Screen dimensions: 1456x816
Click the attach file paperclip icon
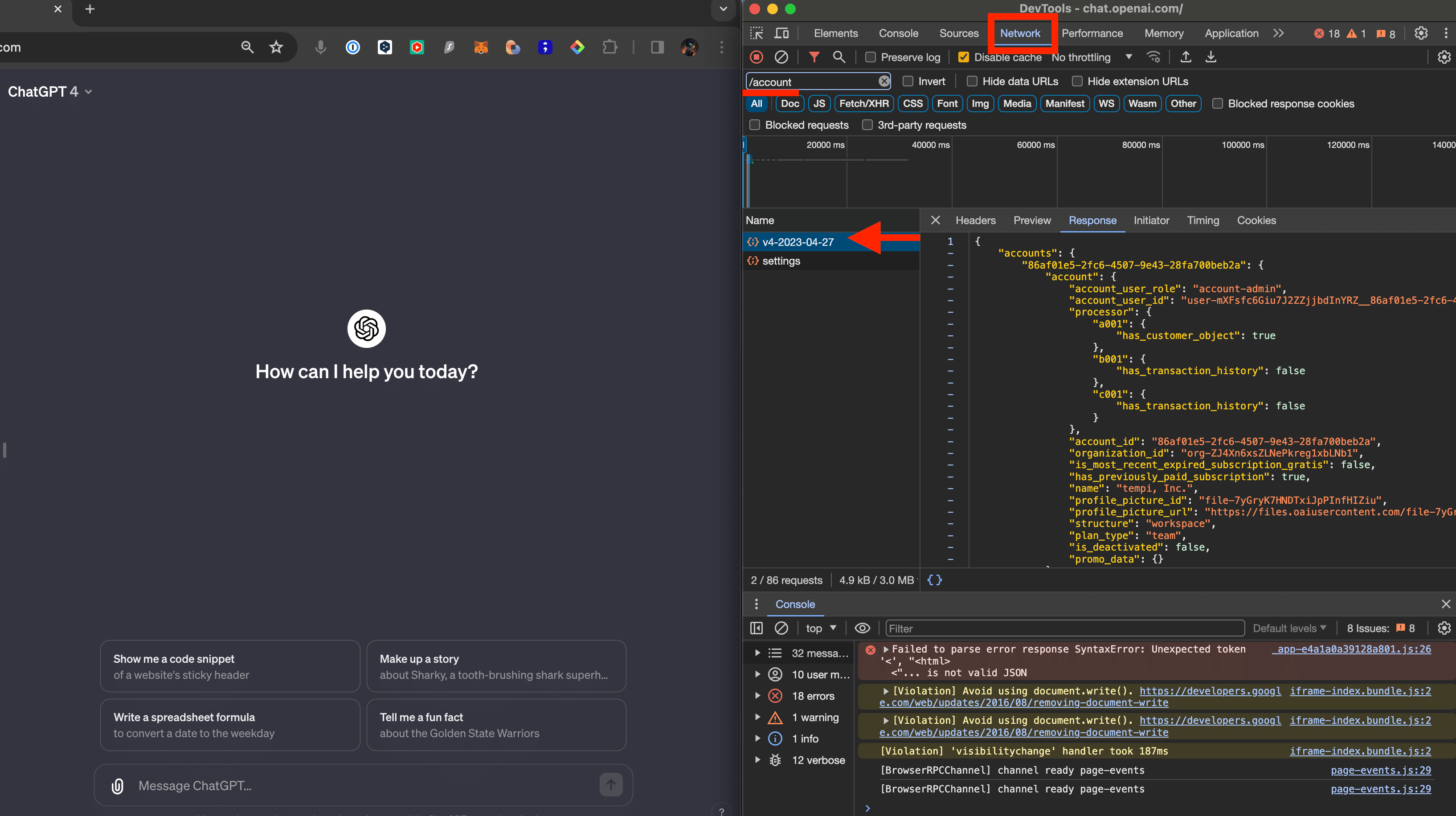(118, 785)
